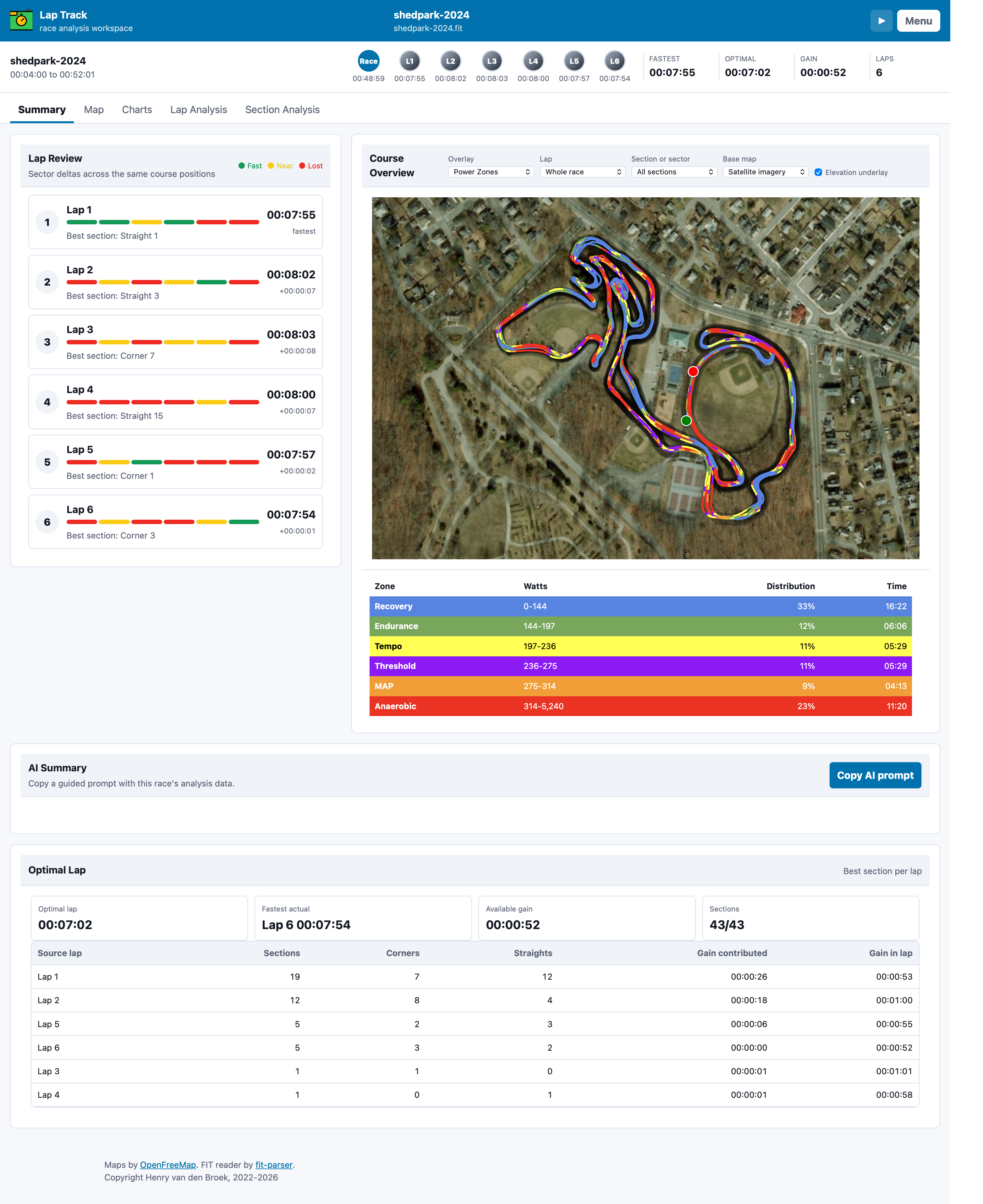Open the Menu button
The image size is (983, 1204).
pos(918,21)
